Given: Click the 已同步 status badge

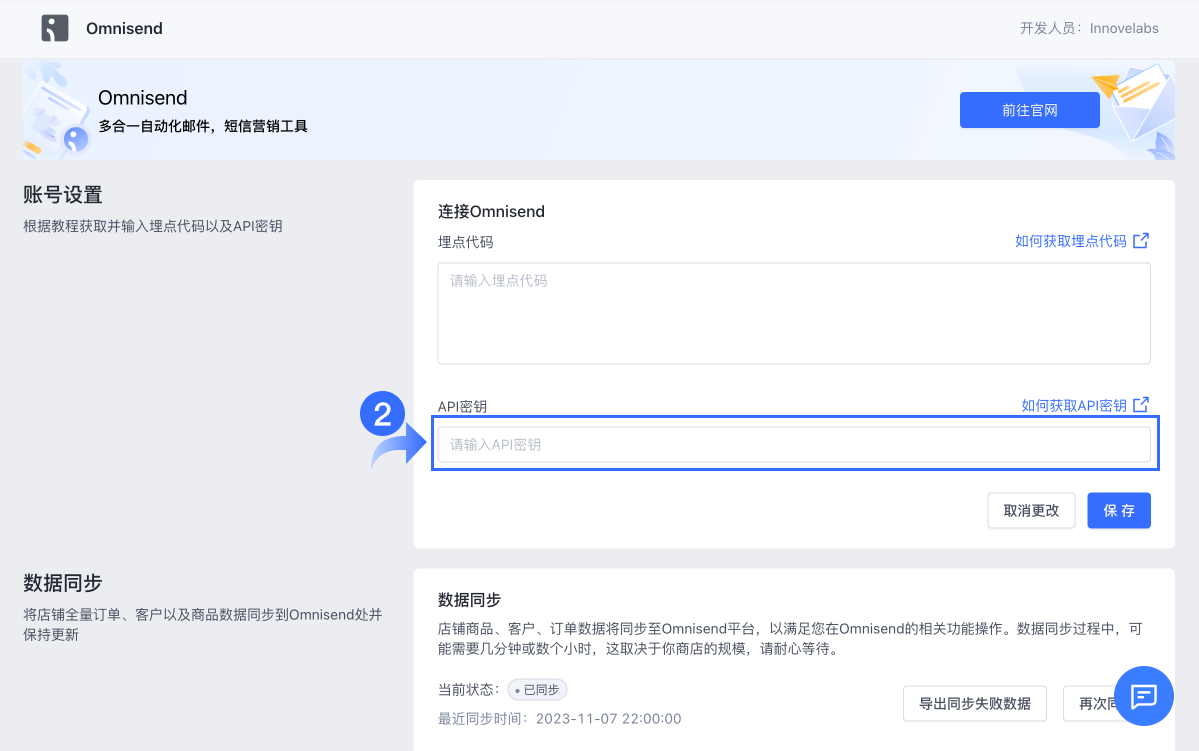Looking at the screenshot, I should point(537,690).
